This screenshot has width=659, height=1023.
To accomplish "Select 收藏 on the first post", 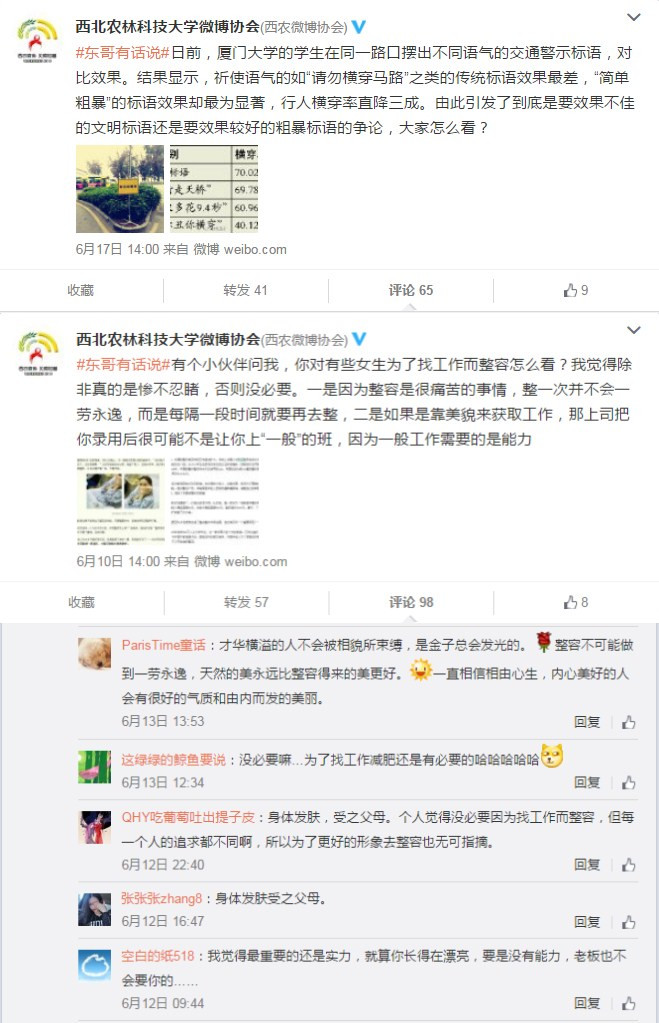I will (x=81, y=290).
